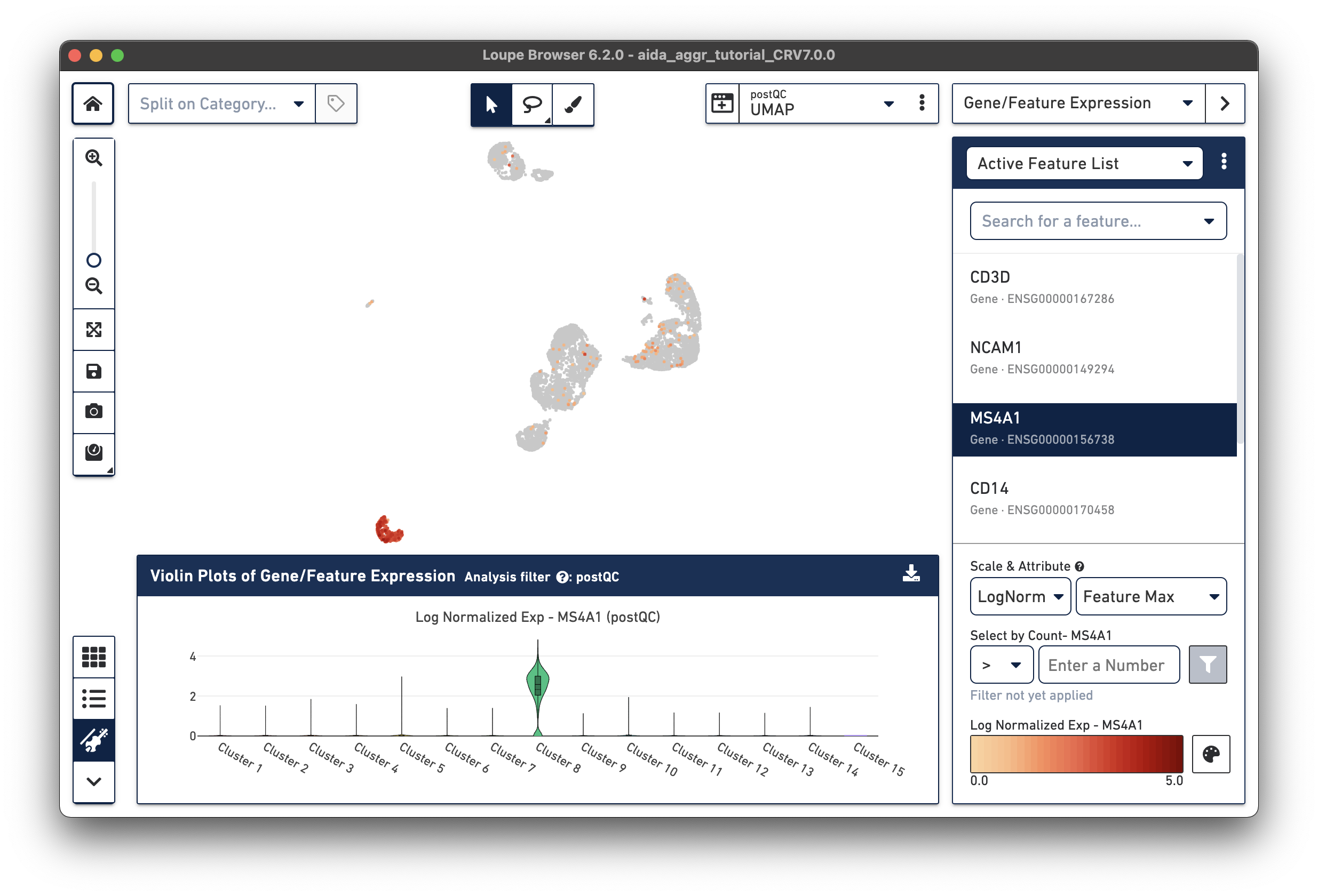Click the red MS4A1-high cluster on UMAP
This screenshot has width=1318, height=896.
[388, 530]
